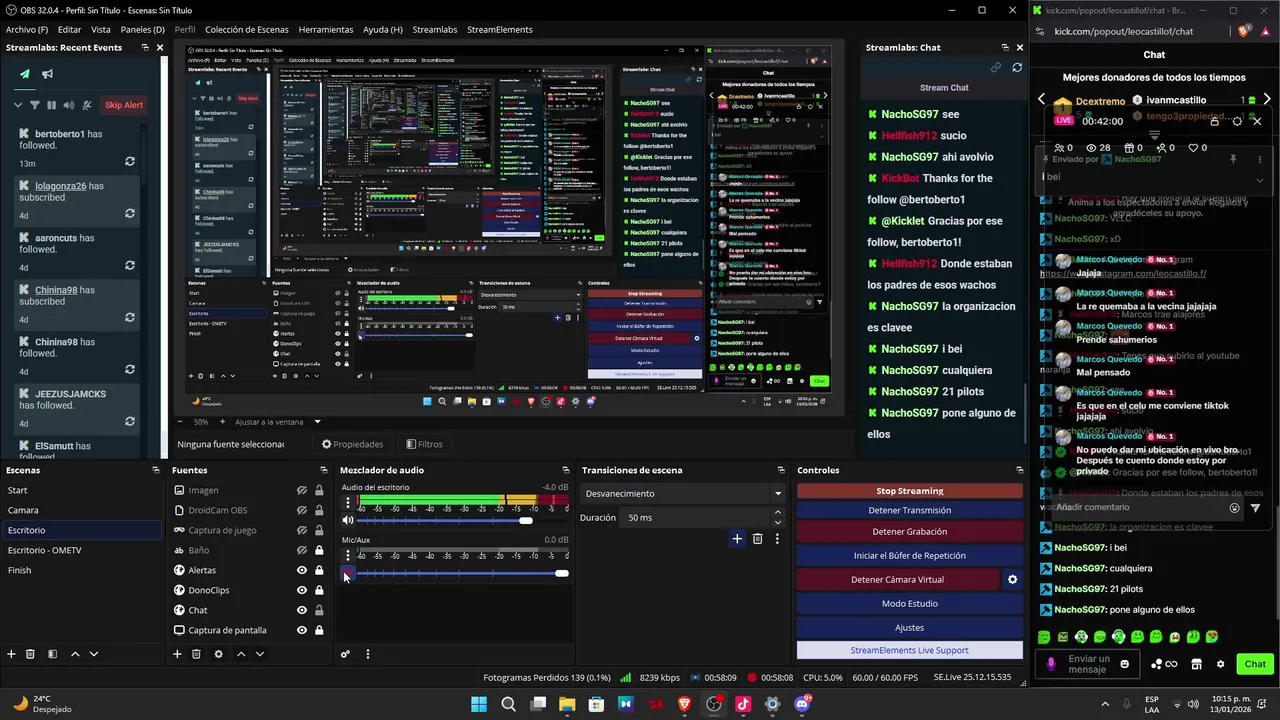Click the Enviar un mensaje input field
Screen dimensions: 1280x720
pyautogui.click(x=1089, y=664)
